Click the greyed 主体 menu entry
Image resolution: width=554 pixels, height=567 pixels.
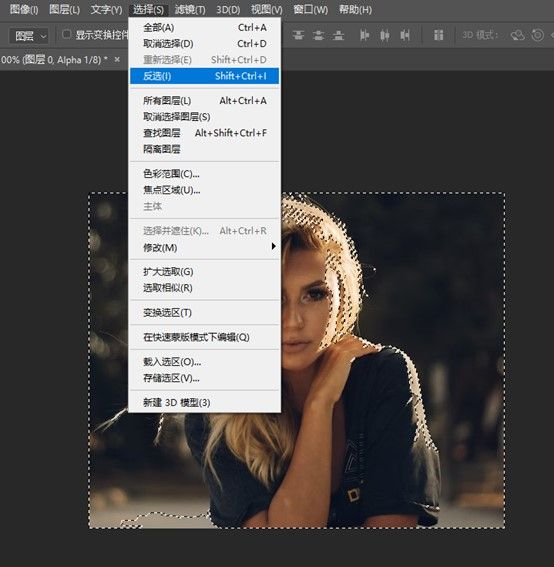tap(205, 206)
